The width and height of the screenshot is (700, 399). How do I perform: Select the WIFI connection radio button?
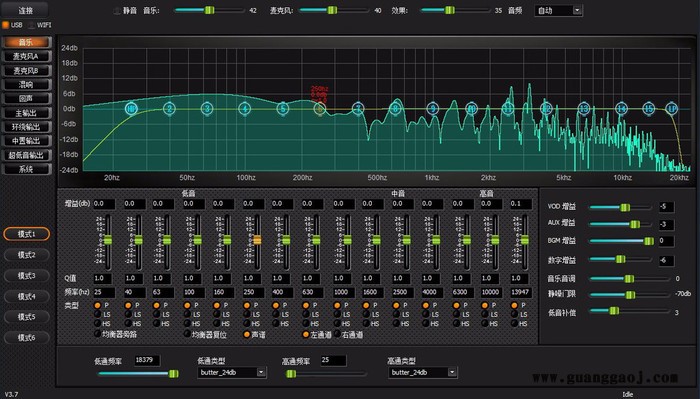tap(32, 25)
